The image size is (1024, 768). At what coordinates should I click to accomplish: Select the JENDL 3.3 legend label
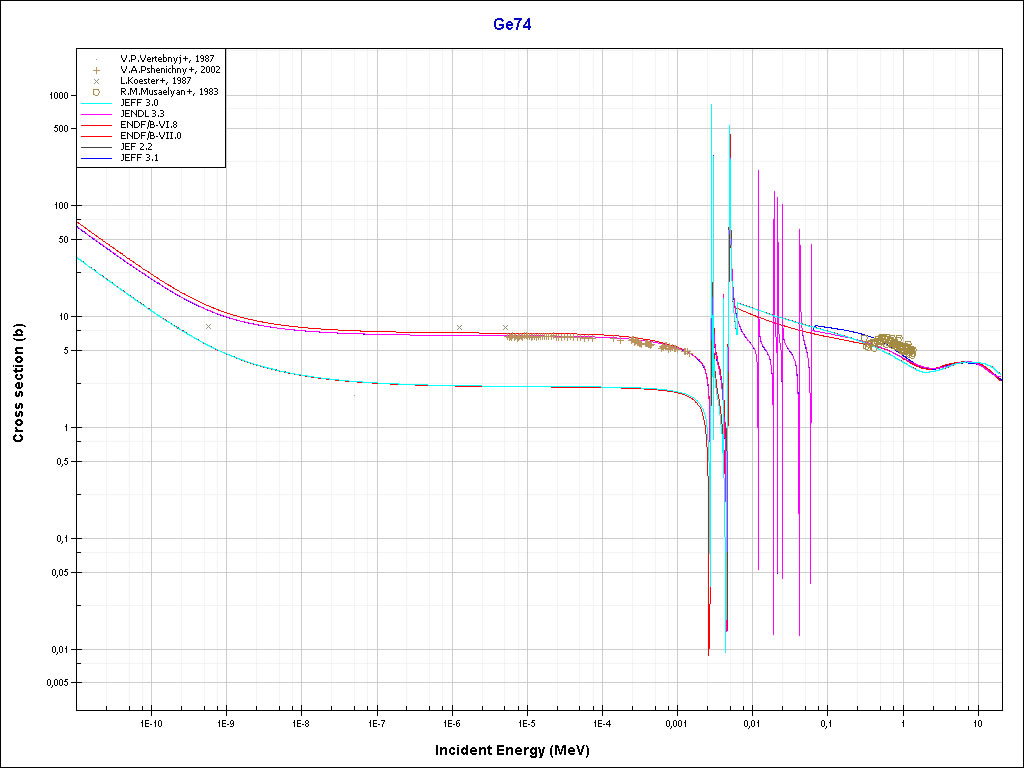(145, 114)
